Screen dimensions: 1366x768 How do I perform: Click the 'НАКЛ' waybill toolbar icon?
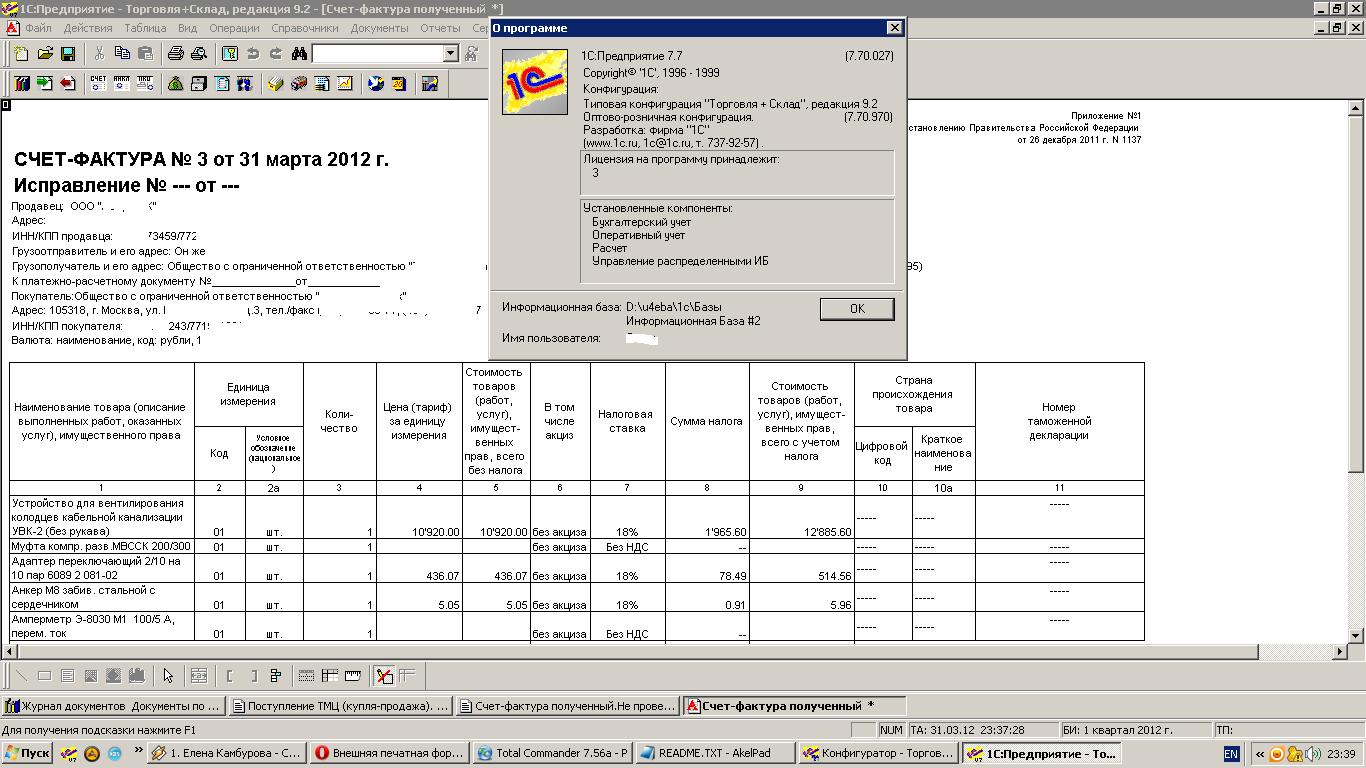(x=121, y=84)
